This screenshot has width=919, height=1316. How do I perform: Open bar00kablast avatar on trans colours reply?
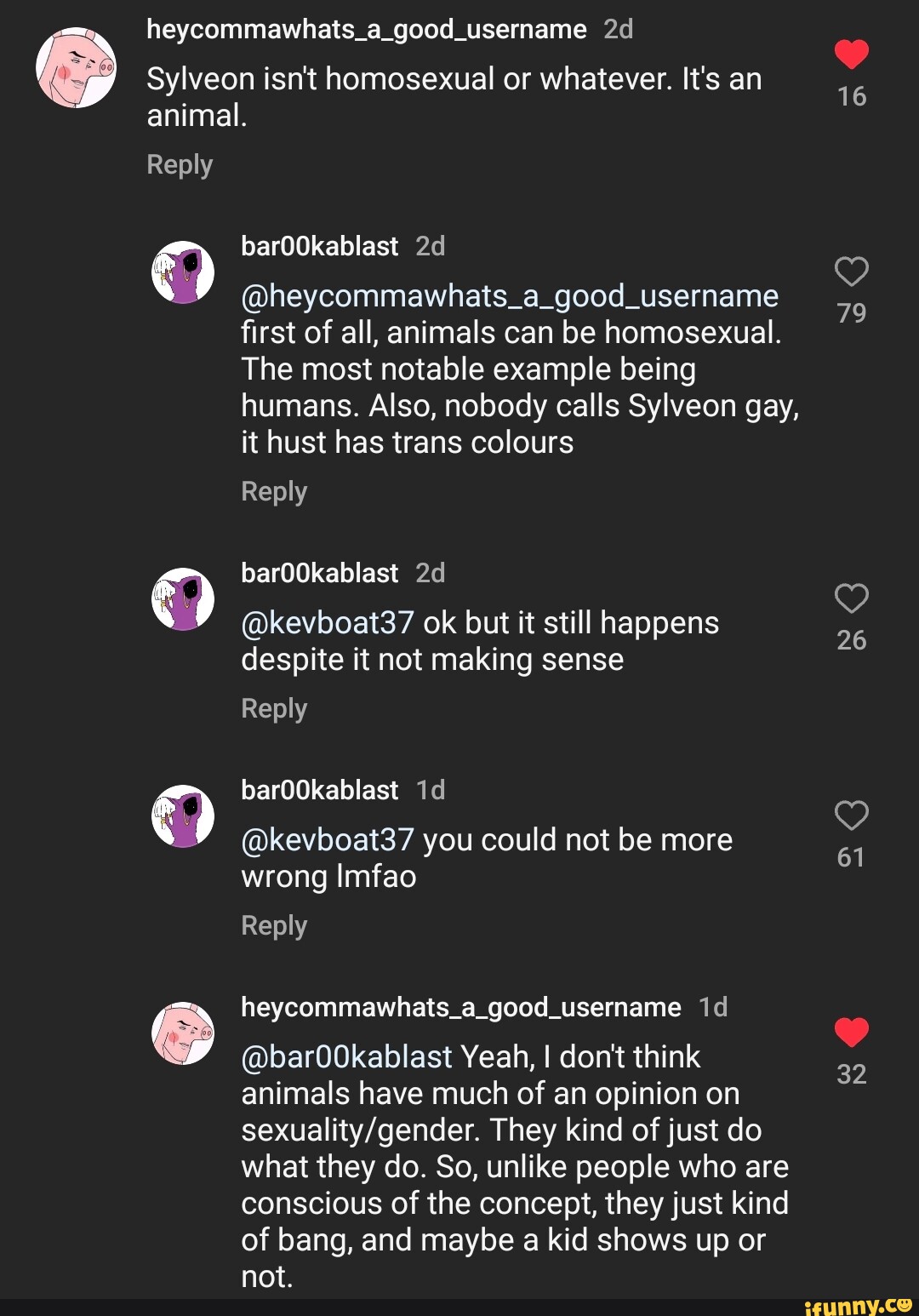pyautogui.click(x=183, y=272)
